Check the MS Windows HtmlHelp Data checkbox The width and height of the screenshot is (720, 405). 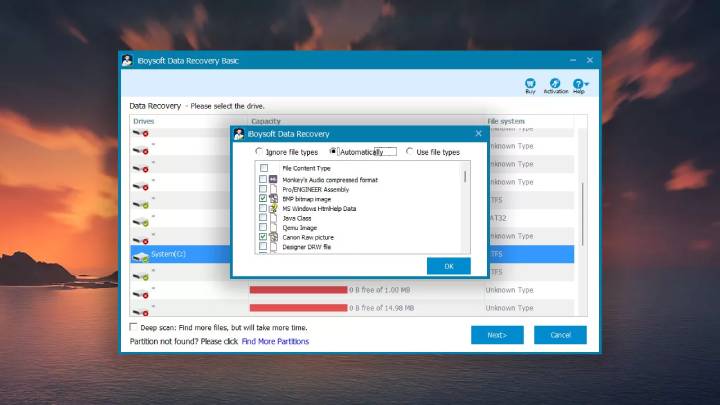click(263, 208)
